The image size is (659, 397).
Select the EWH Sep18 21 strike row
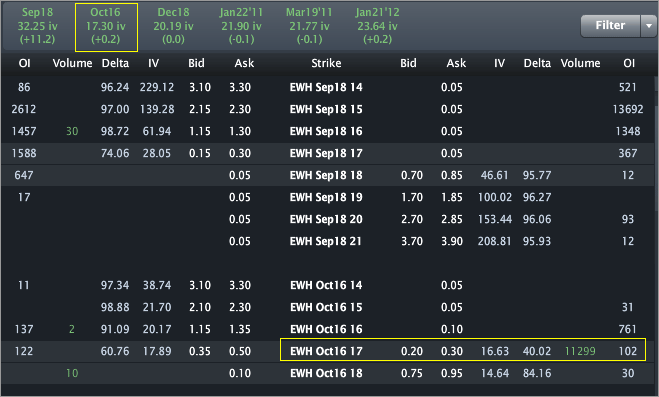328,241
